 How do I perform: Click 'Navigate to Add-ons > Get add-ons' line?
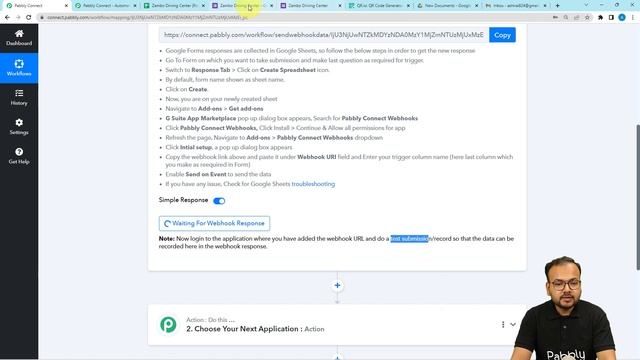click(x=214, y=109)
